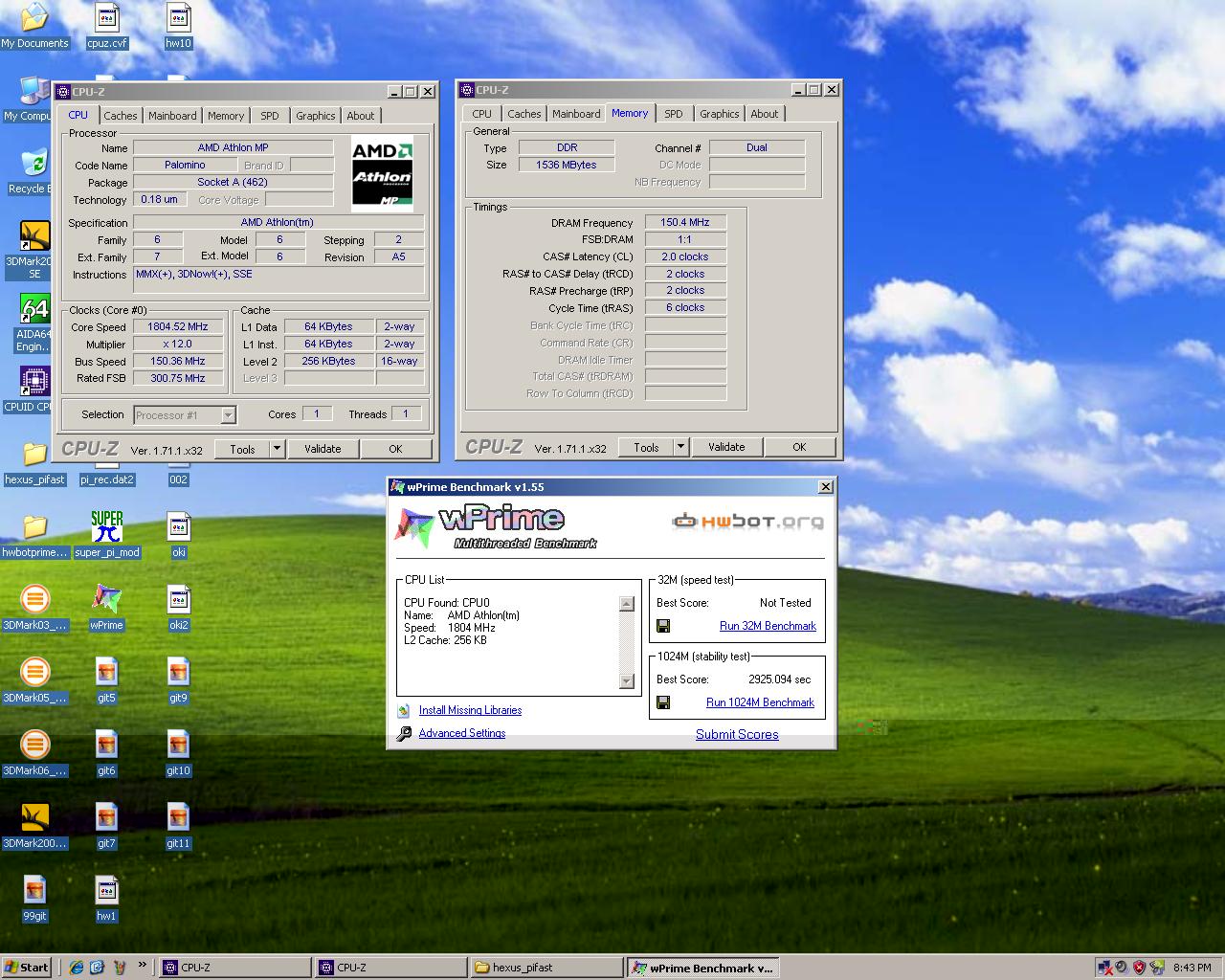Open the git7 image file
The width and height of the screenshot is (1225, 980).
(x=106, y=827)
